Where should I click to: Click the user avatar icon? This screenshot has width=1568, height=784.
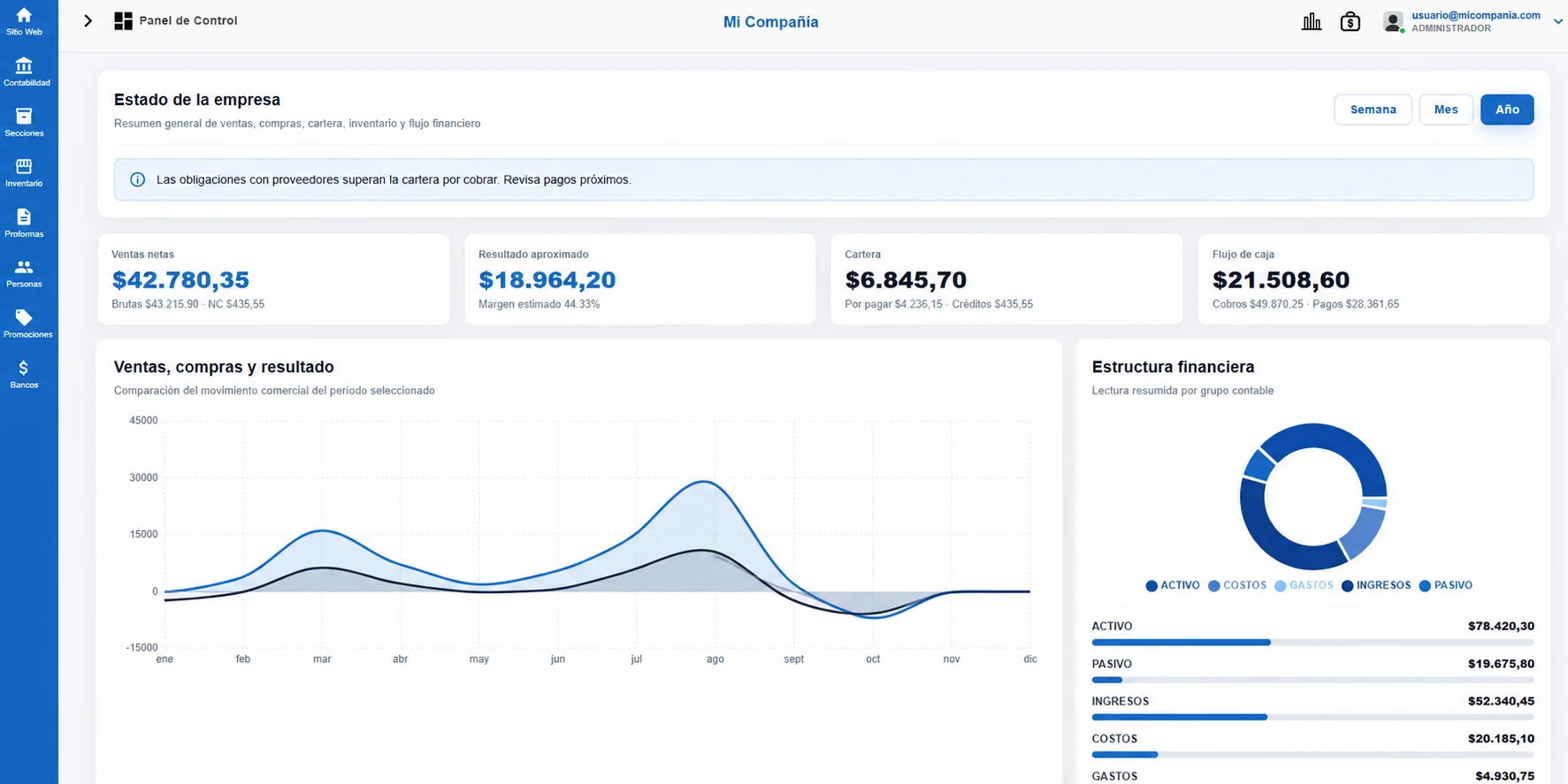1393,21
